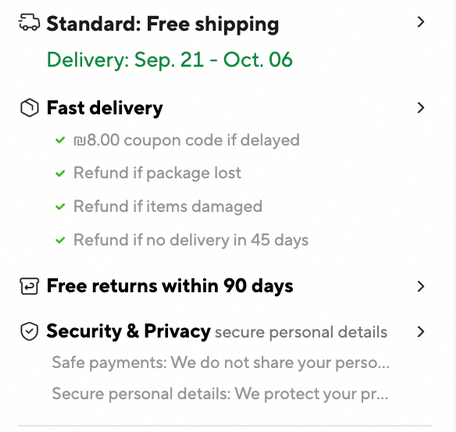The image size is (456, 432).
Task: Click the ₪8.00 coupon code if delayed text
Action: (186, 140)
